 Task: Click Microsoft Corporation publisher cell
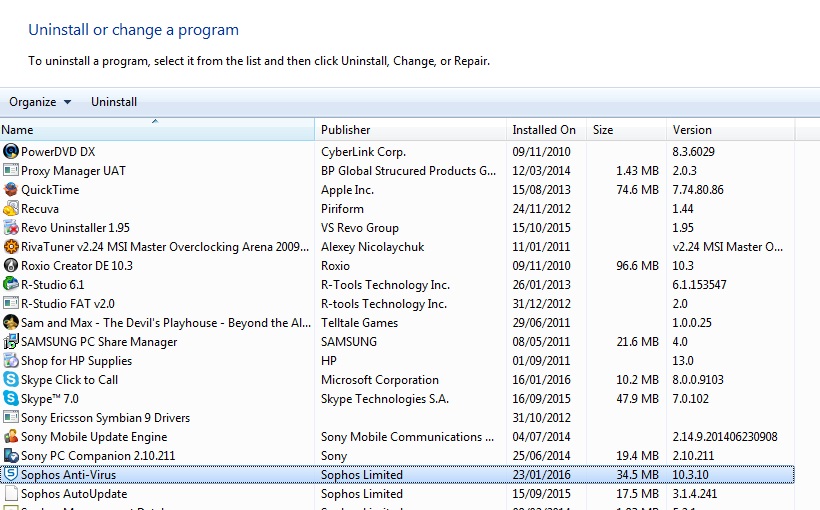pyautogui.click(x=380, y=380)
